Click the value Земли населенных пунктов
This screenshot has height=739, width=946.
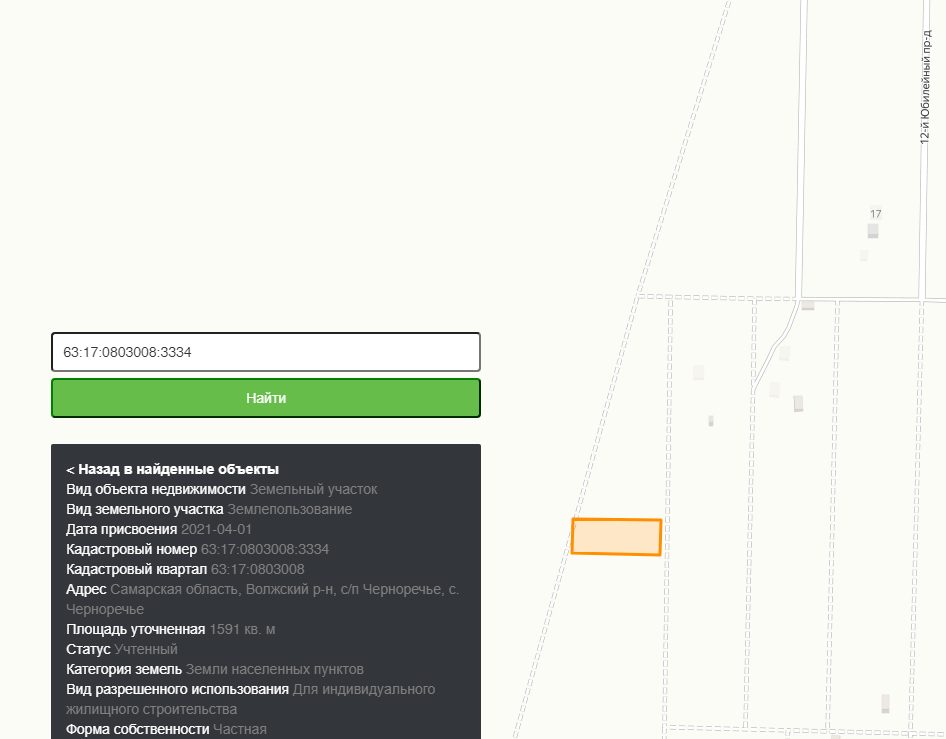coord(275,669)
